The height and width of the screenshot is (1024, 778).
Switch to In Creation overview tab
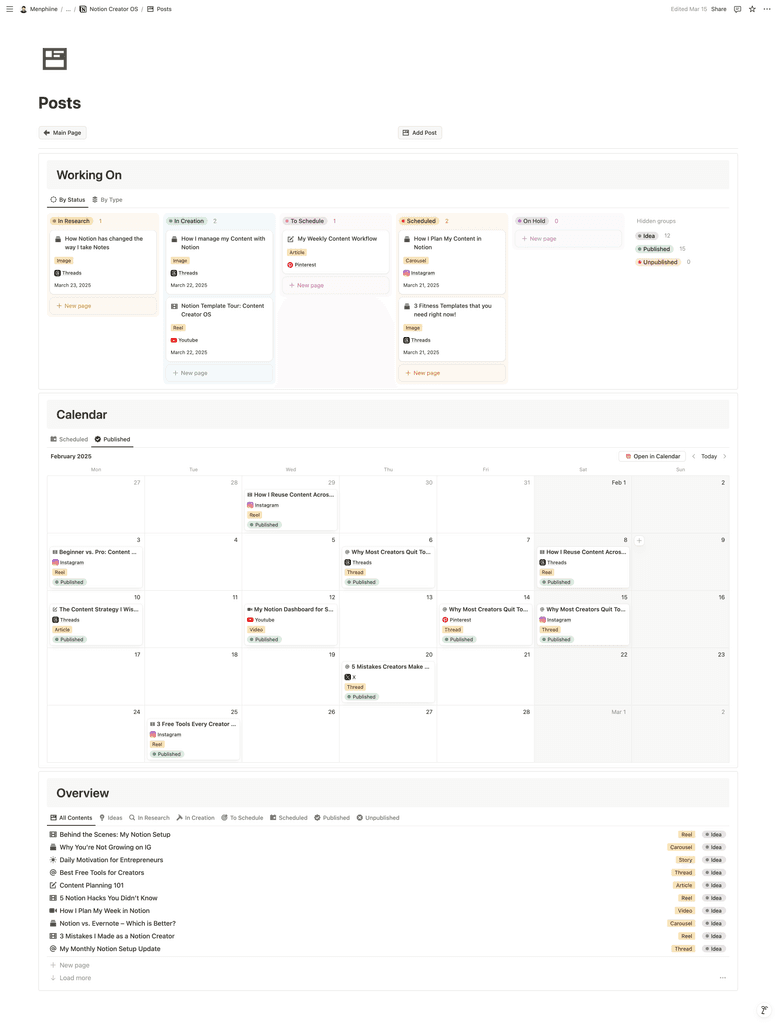(x=195, y=818)
